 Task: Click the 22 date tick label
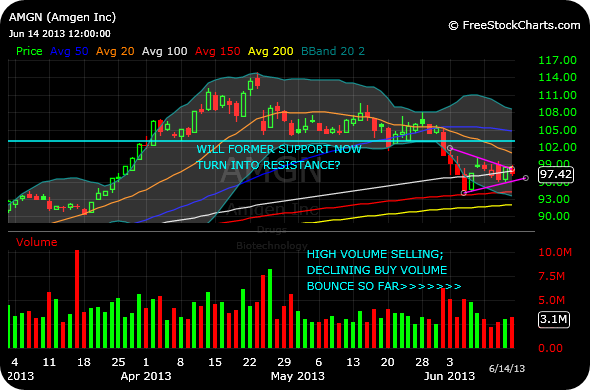(249, 362)
